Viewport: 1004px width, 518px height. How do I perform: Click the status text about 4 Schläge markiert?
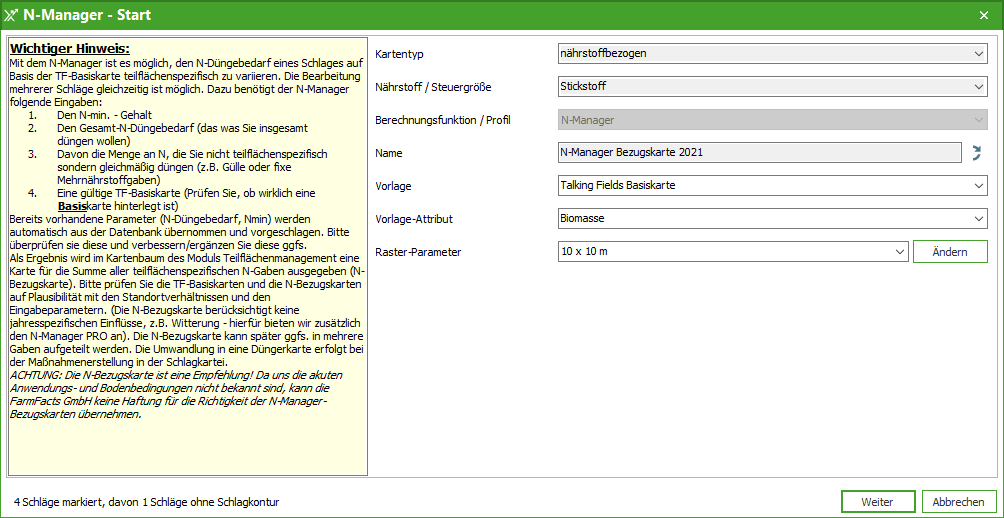[146, 501]
